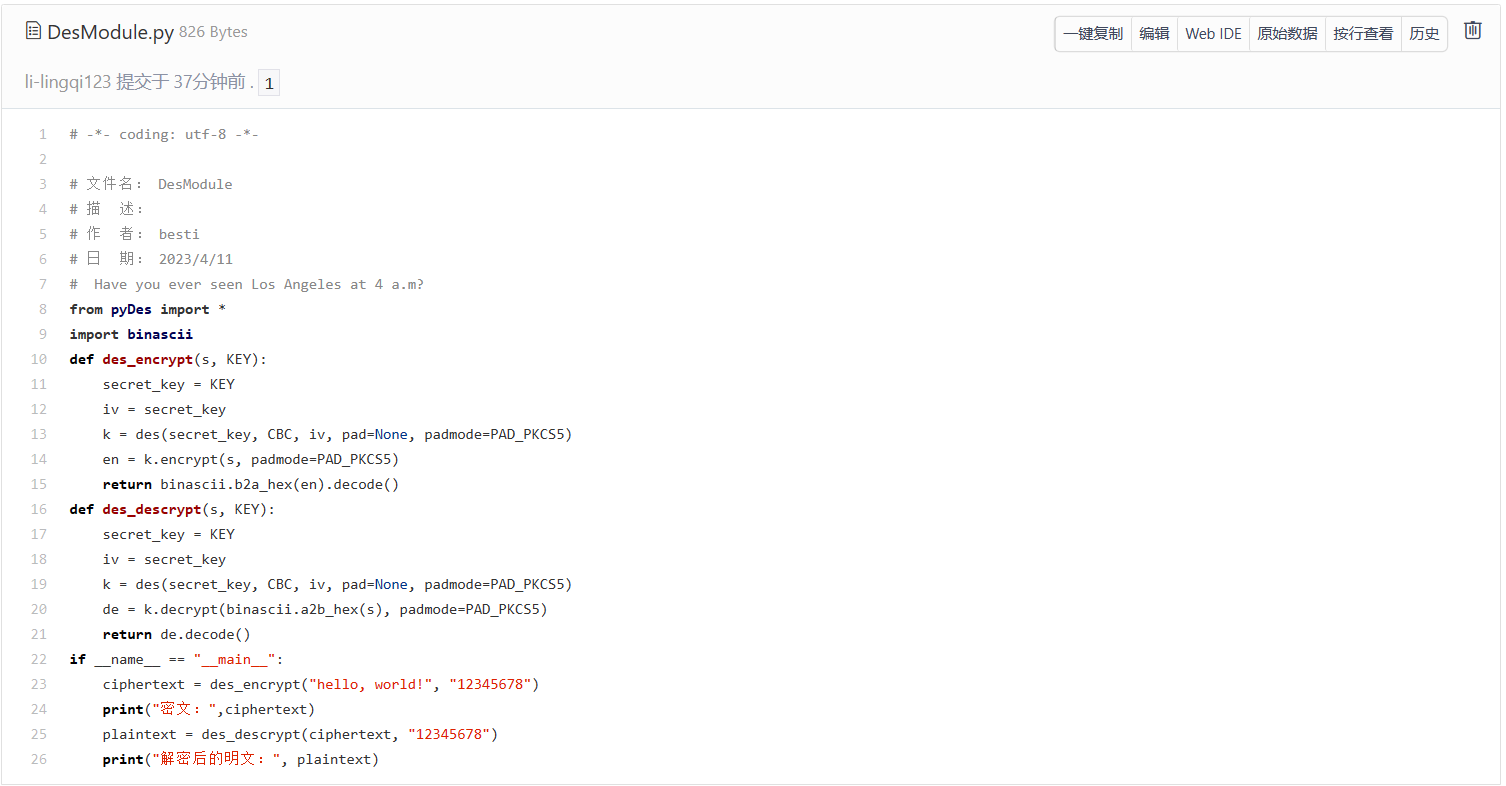Click the file document icon beside DesModule.py
The height and width of the screenshot is (786, 1506).
[x=33, y=32]
